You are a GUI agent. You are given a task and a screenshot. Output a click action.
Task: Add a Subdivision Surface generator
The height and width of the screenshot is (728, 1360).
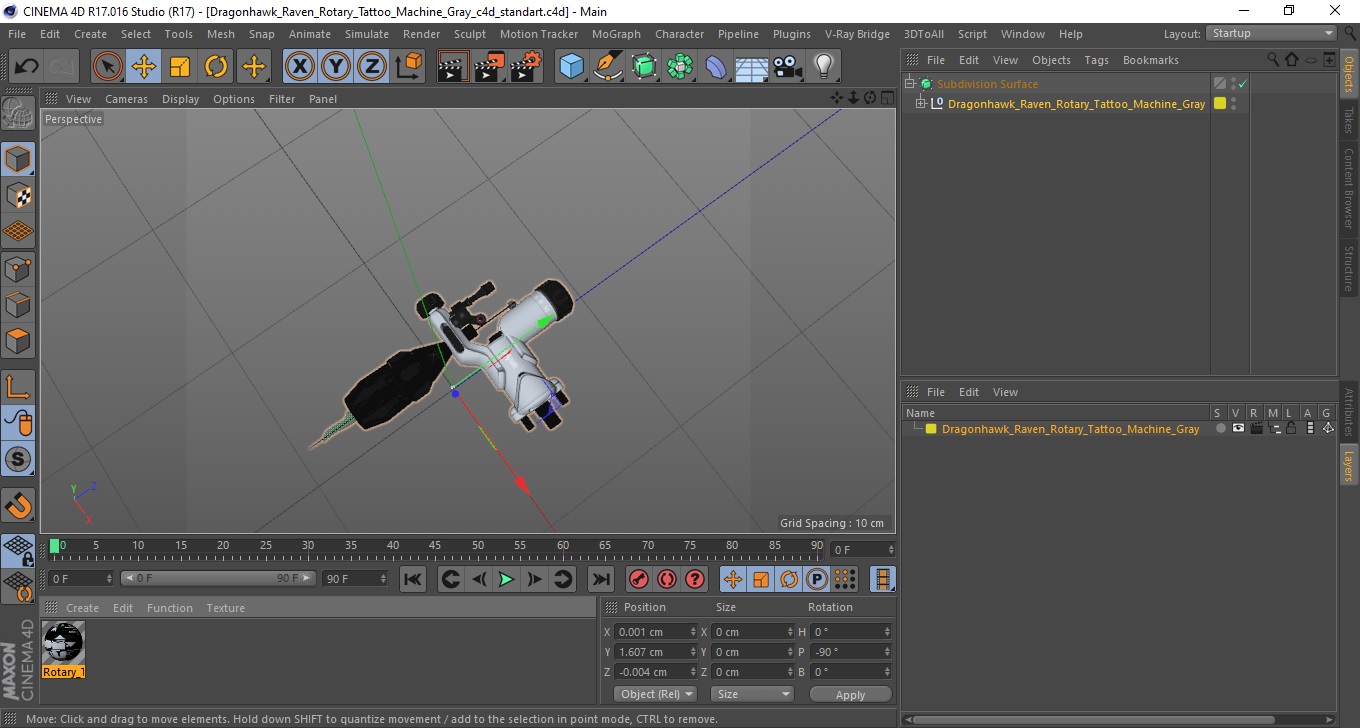pyautogui.click(x=644, y=67)
